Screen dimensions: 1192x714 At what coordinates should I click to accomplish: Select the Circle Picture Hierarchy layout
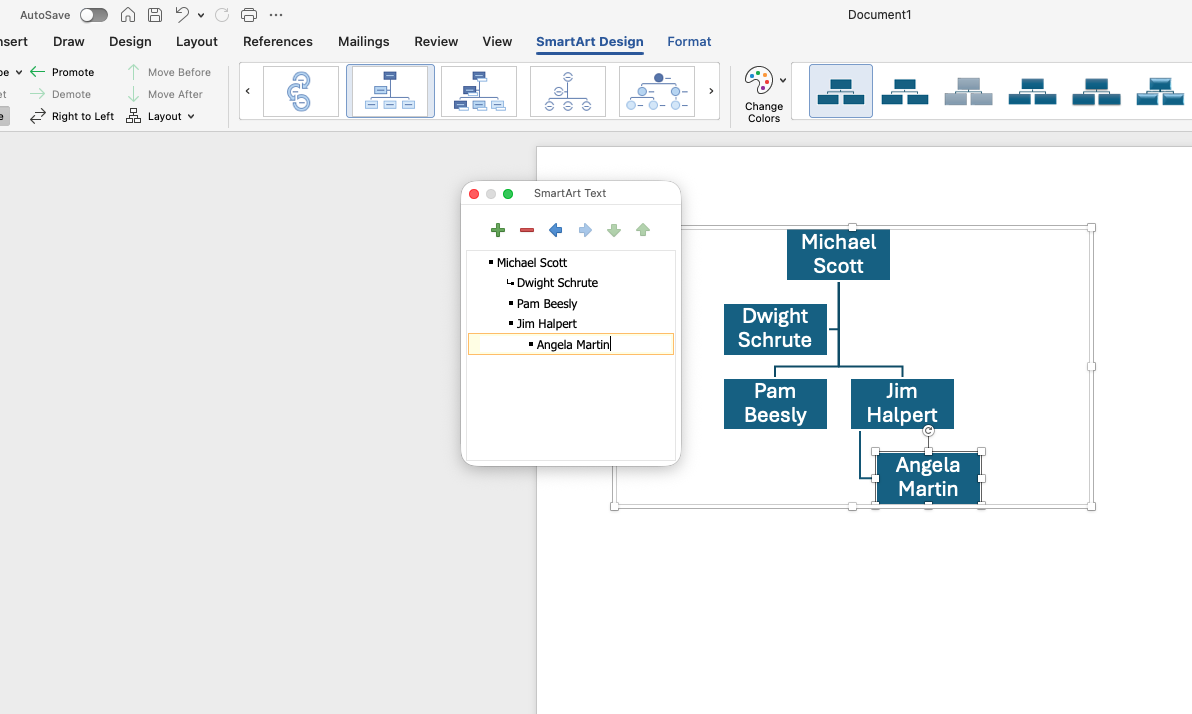point(657,91)
